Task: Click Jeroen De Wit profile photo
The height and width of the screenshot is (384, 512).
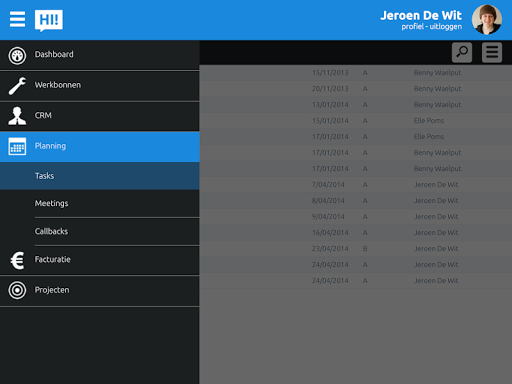Action: [487, 20]
